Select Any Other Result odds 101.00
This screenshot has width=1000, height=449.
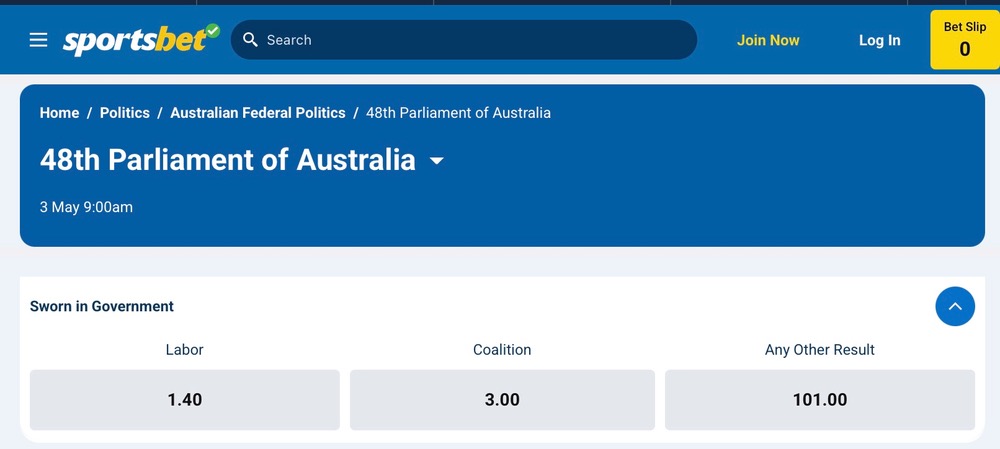point(820,400)
